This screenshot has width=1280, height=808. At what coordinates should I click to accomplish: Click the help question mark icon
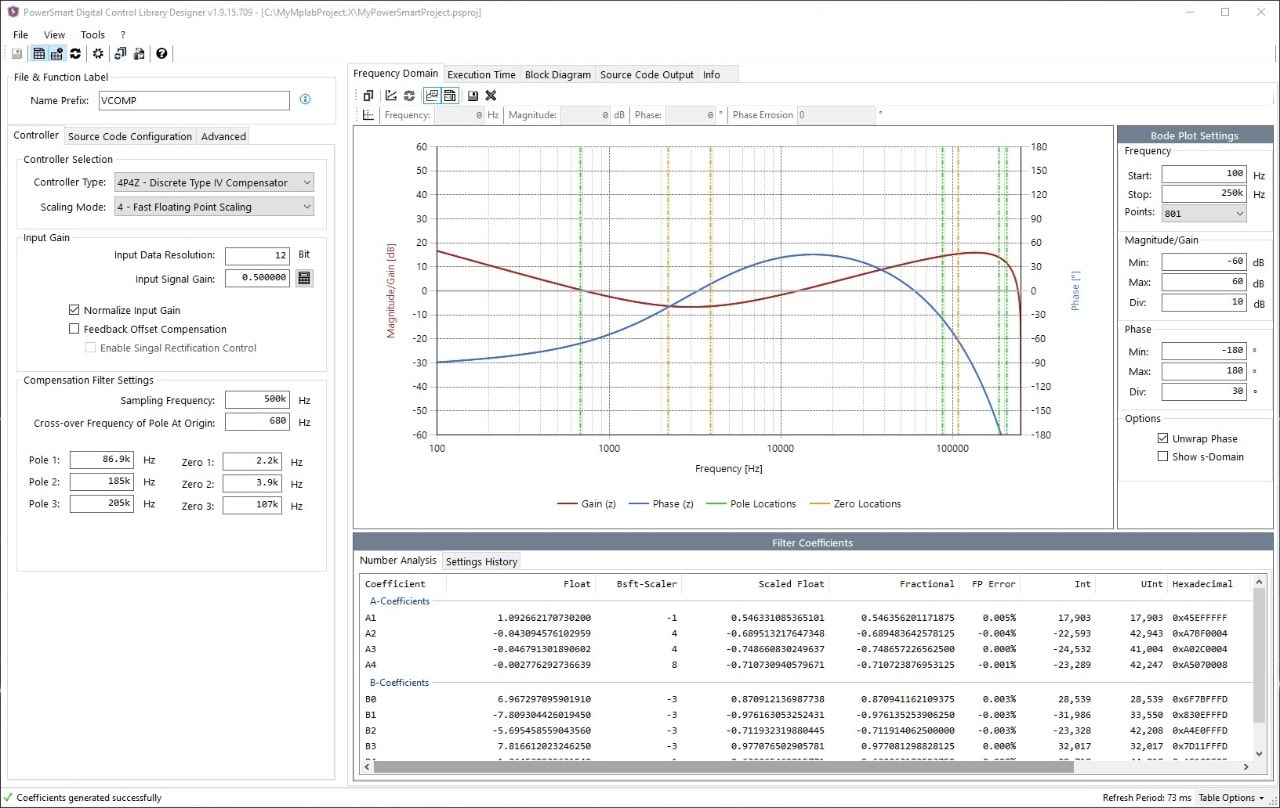pos(161,54)
